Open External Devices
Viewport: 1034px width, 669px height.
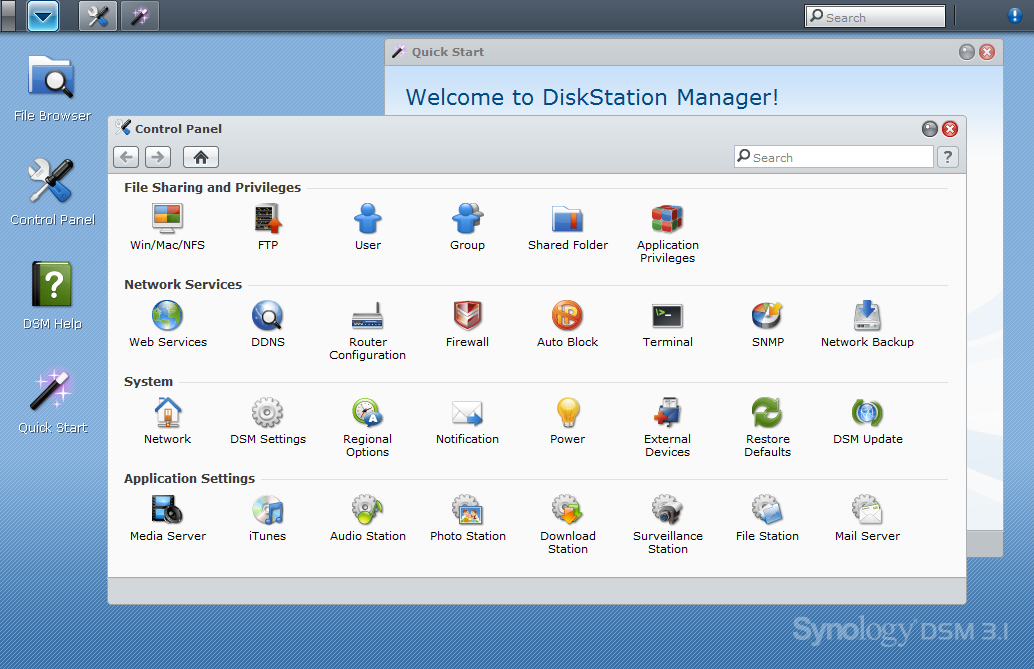pyautogui.click(x=667, y=428)
